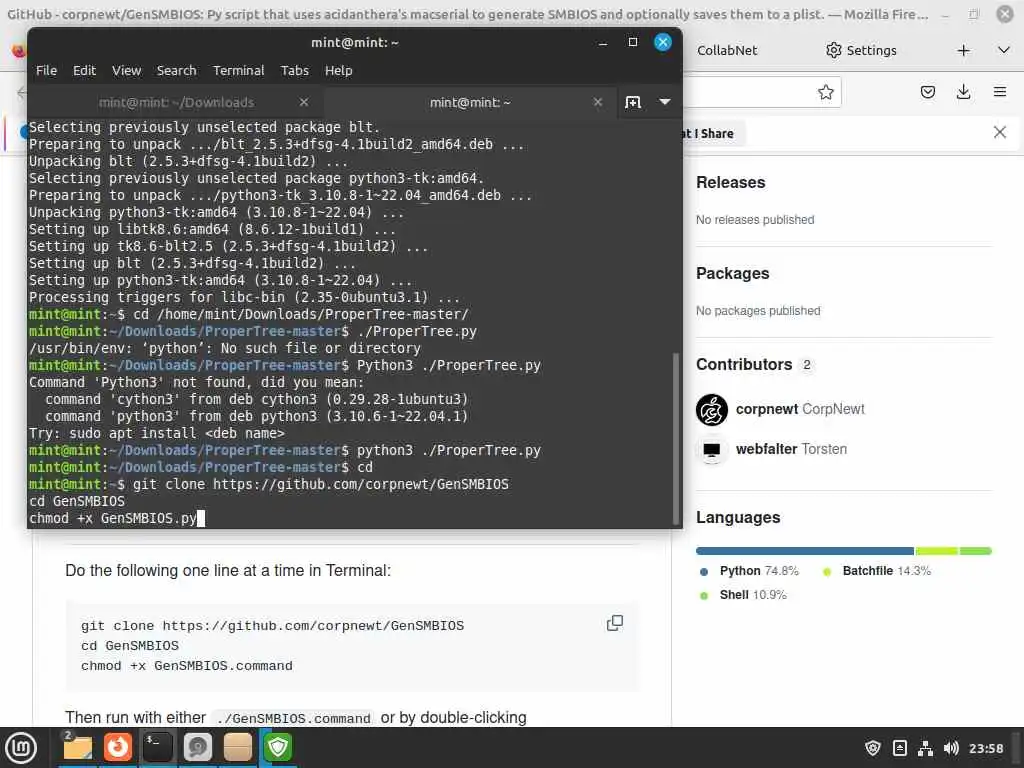
Task: Open a new Firefox tab
Action: click(963, 50)
